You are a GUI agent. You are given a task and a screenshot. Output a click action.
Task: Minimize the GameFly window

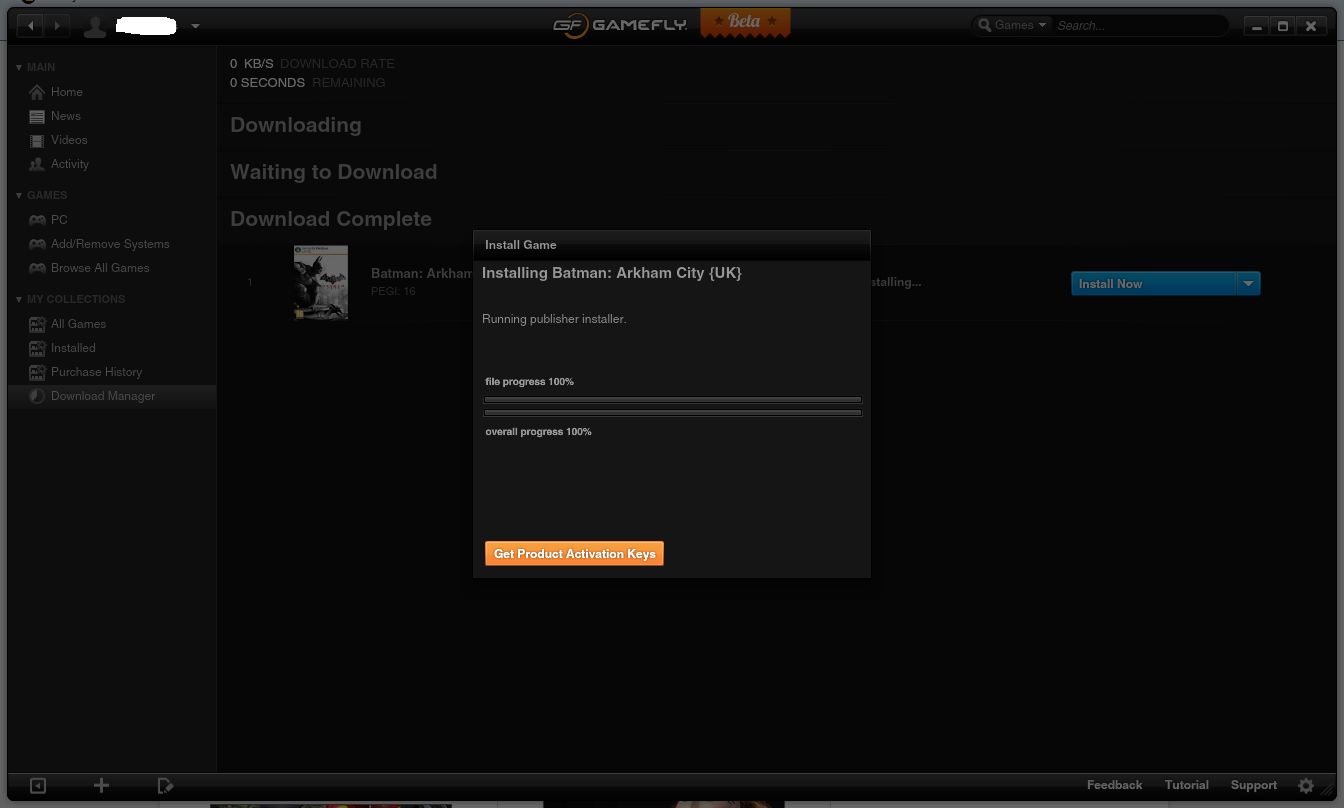(1257, 26)
